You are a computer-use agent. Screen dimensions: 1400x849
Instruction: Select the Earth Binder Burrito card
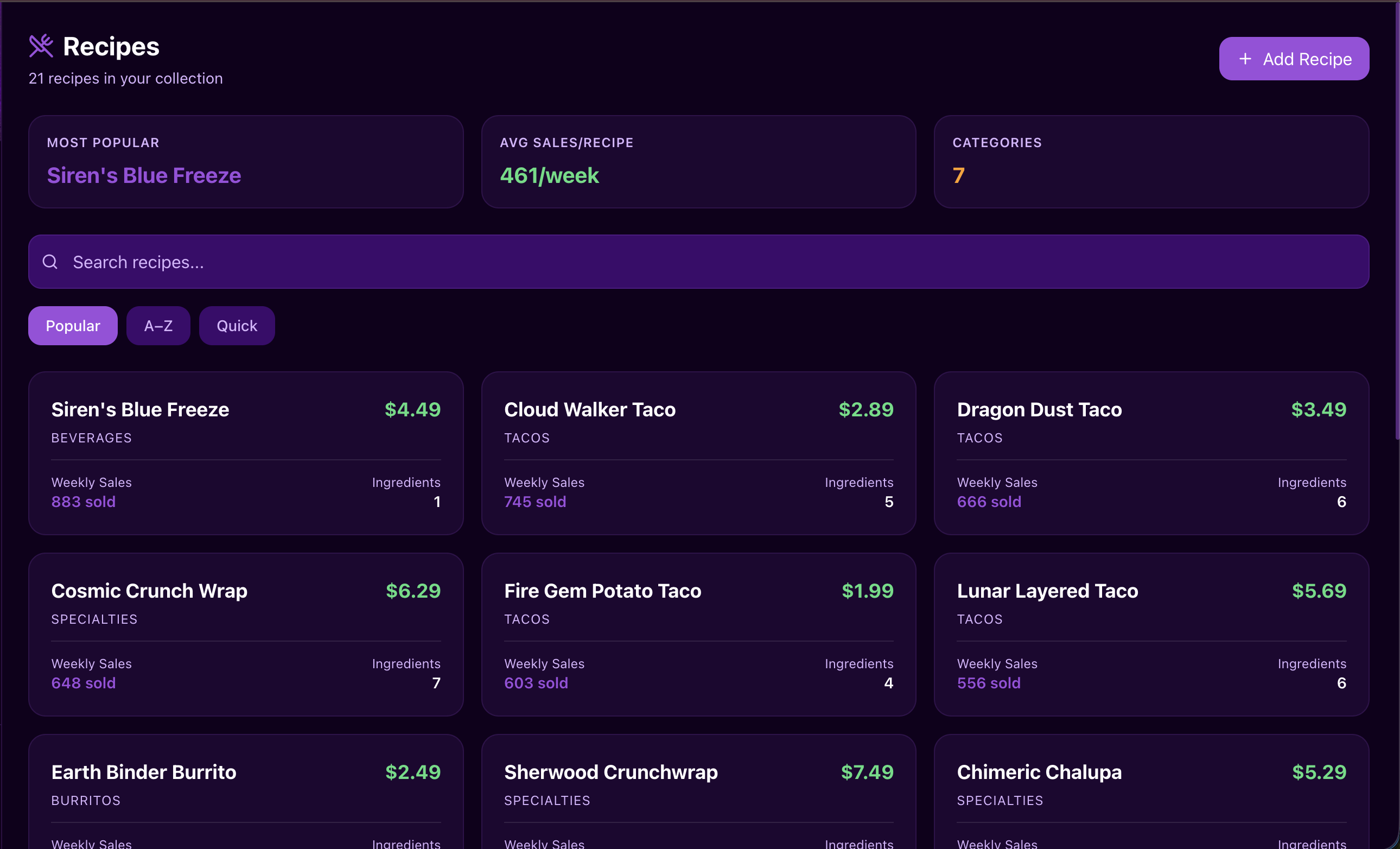(x=245, y=793)
